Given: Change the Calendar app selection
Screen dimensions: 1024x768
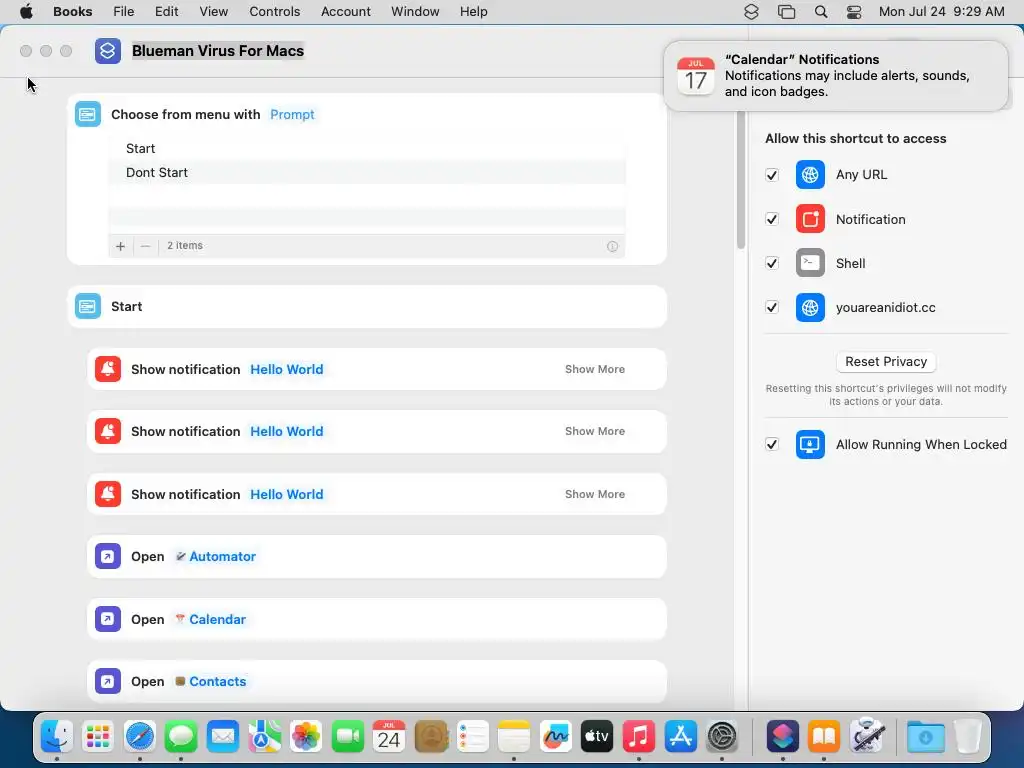Looking at the screenshot, I should pos(210,619).
